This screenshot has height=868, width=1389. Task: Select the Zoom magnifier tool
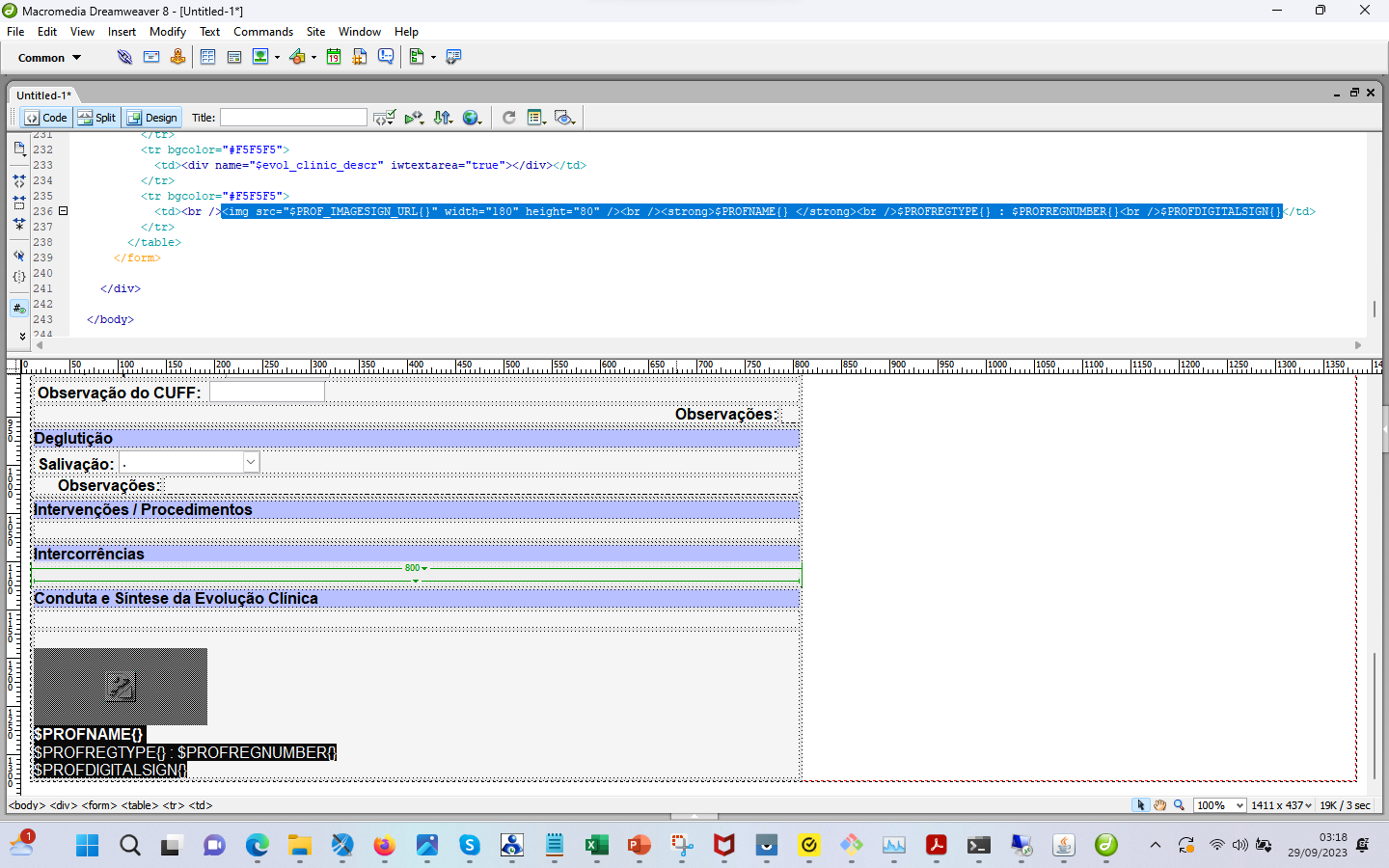[x=1179, y=805]
